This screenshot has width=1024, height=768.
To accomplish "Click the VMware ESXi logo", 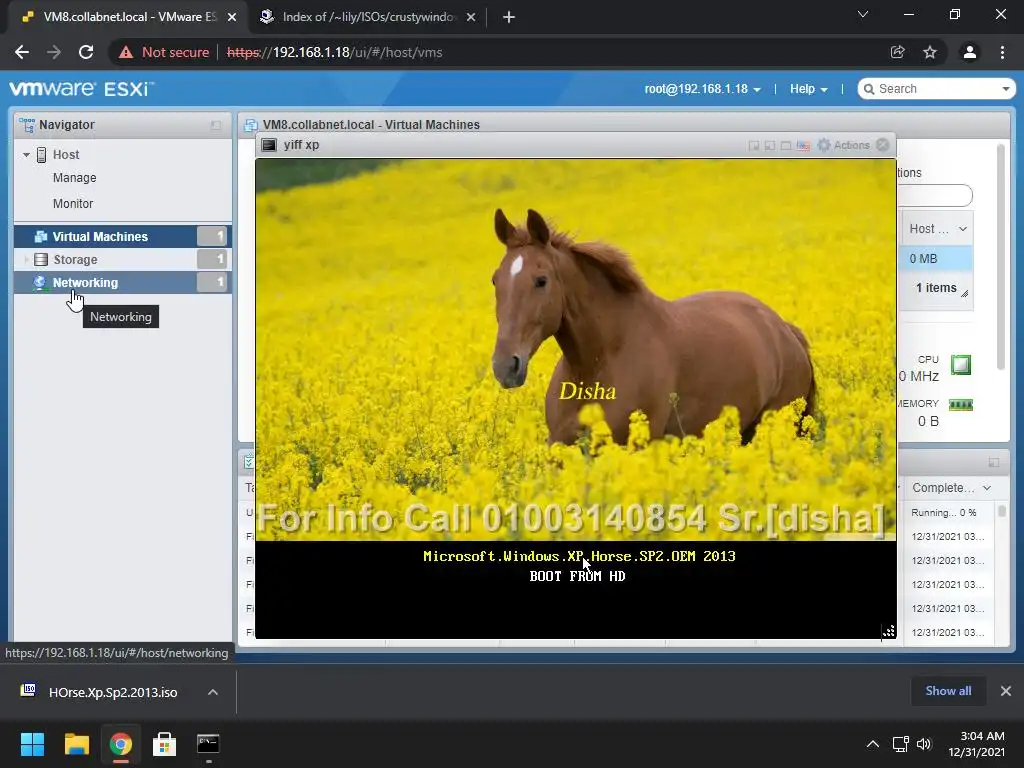I will coord(82,89).
